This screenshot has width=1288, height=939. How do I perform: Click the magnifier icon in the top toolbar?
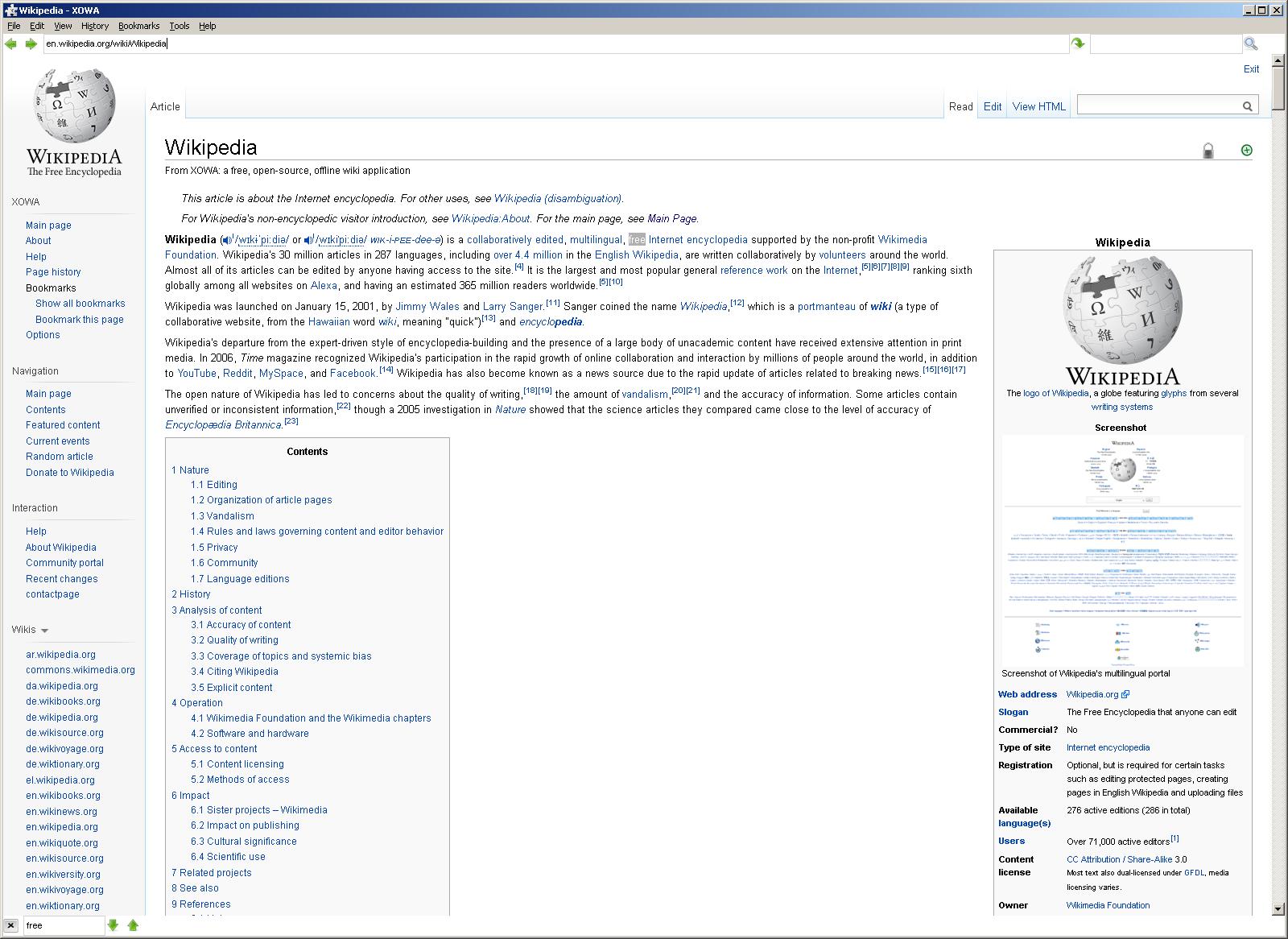(x=1250, y=43)
